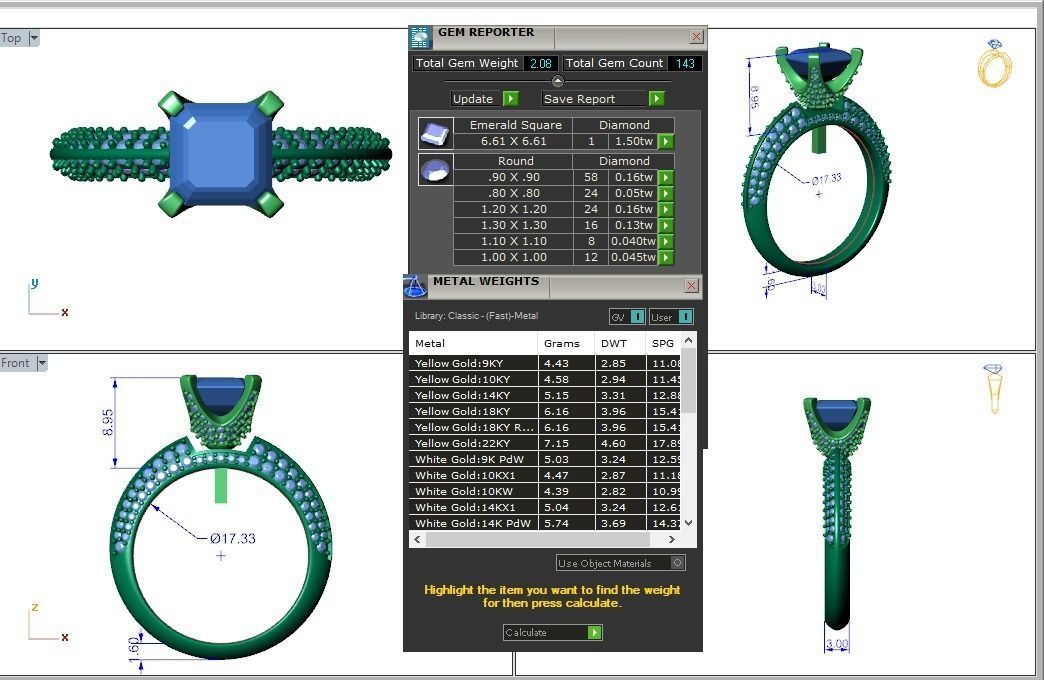Viewport: 1044px width, 680px height.
Task: Click the Ø17.33 dimension in Front view
Action: click(232, 538)
